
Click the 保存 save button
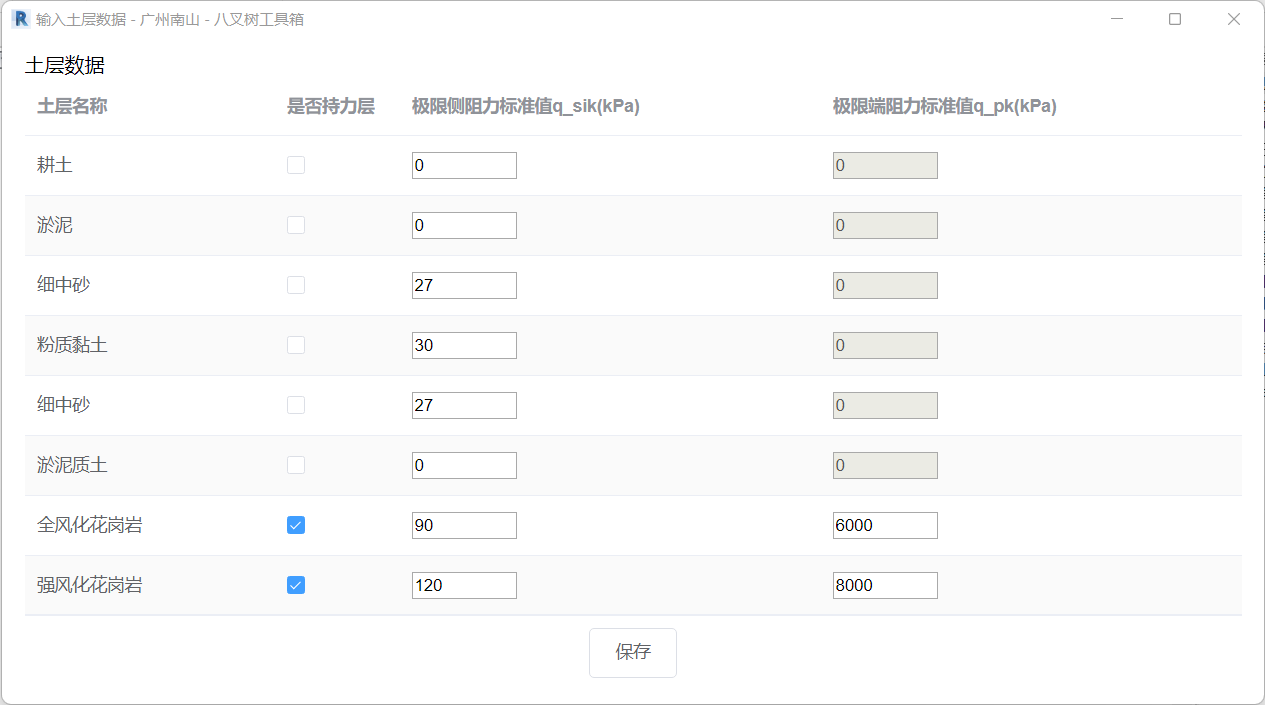[x=632, y=652]
